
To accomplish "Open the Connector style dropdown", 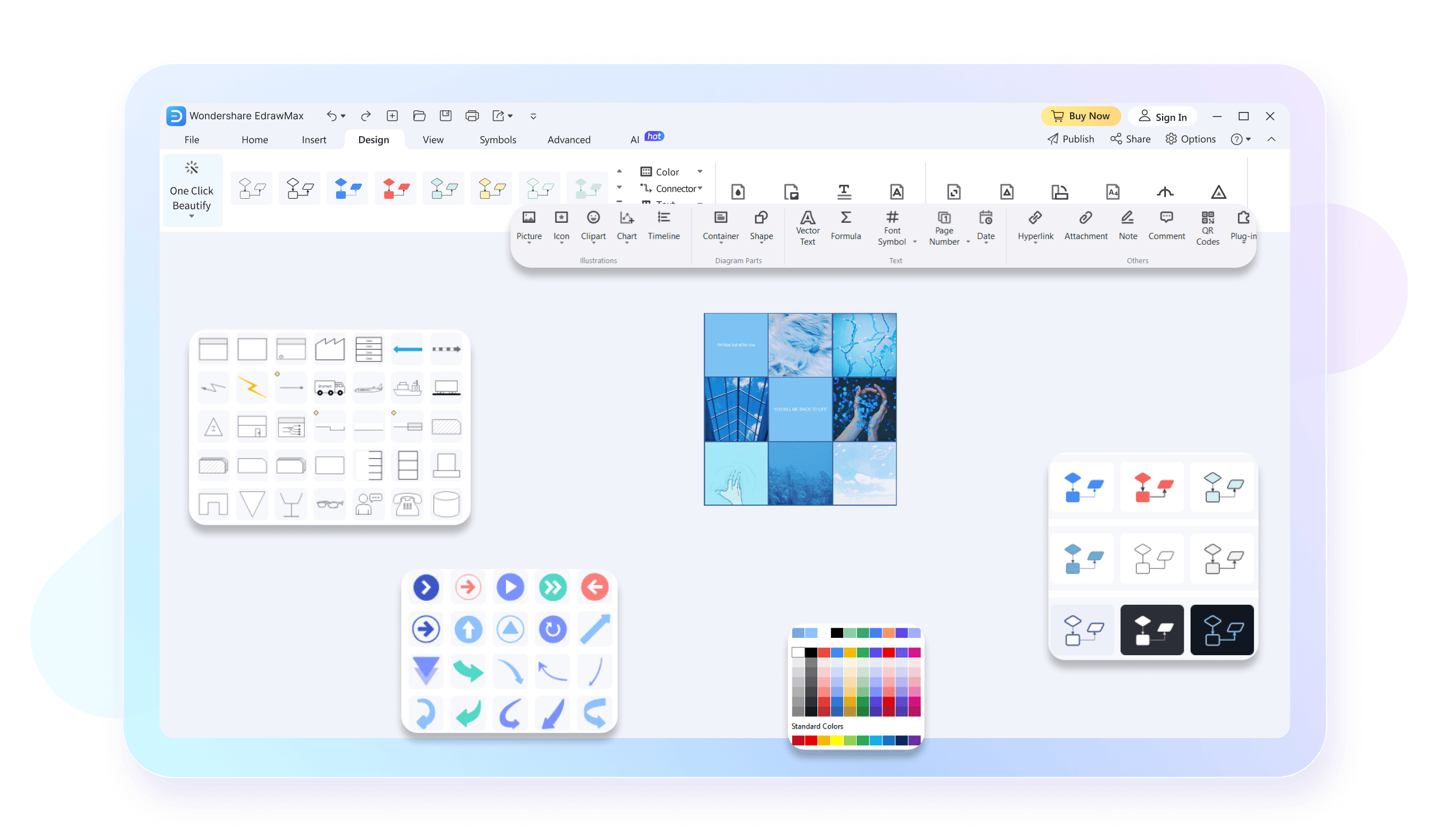I will 700,189.
